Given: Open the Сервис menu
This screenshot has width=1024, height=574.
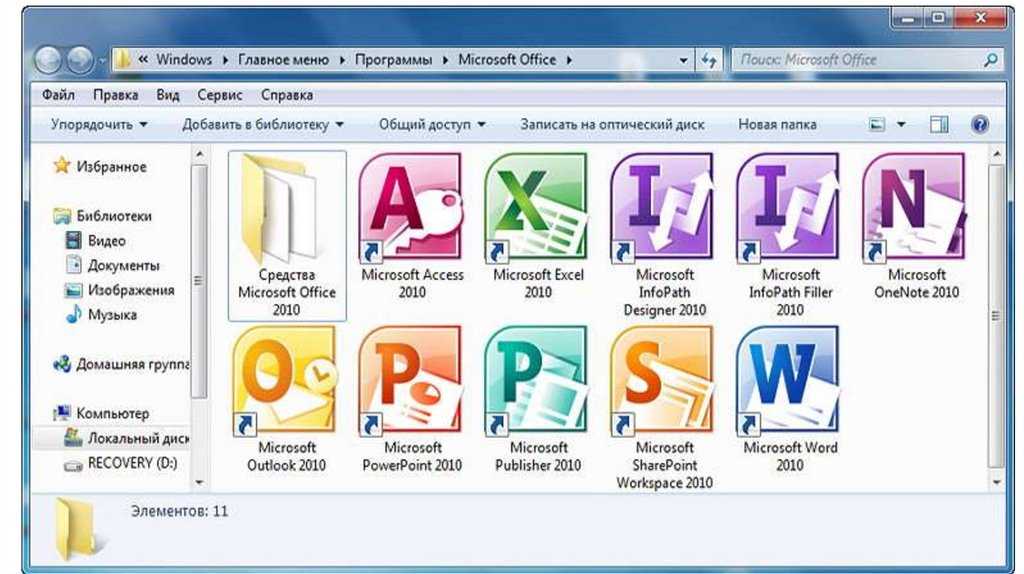Looking at the screenshot, I should 220,95.
